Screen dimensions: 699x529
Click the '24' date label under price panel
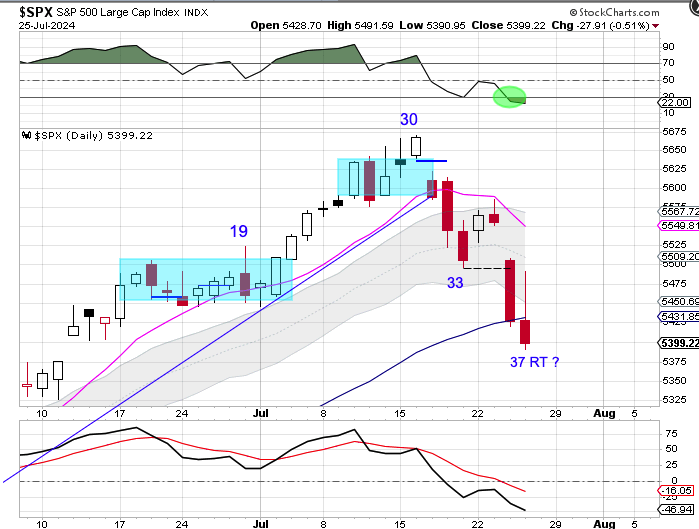pos(181,414)
